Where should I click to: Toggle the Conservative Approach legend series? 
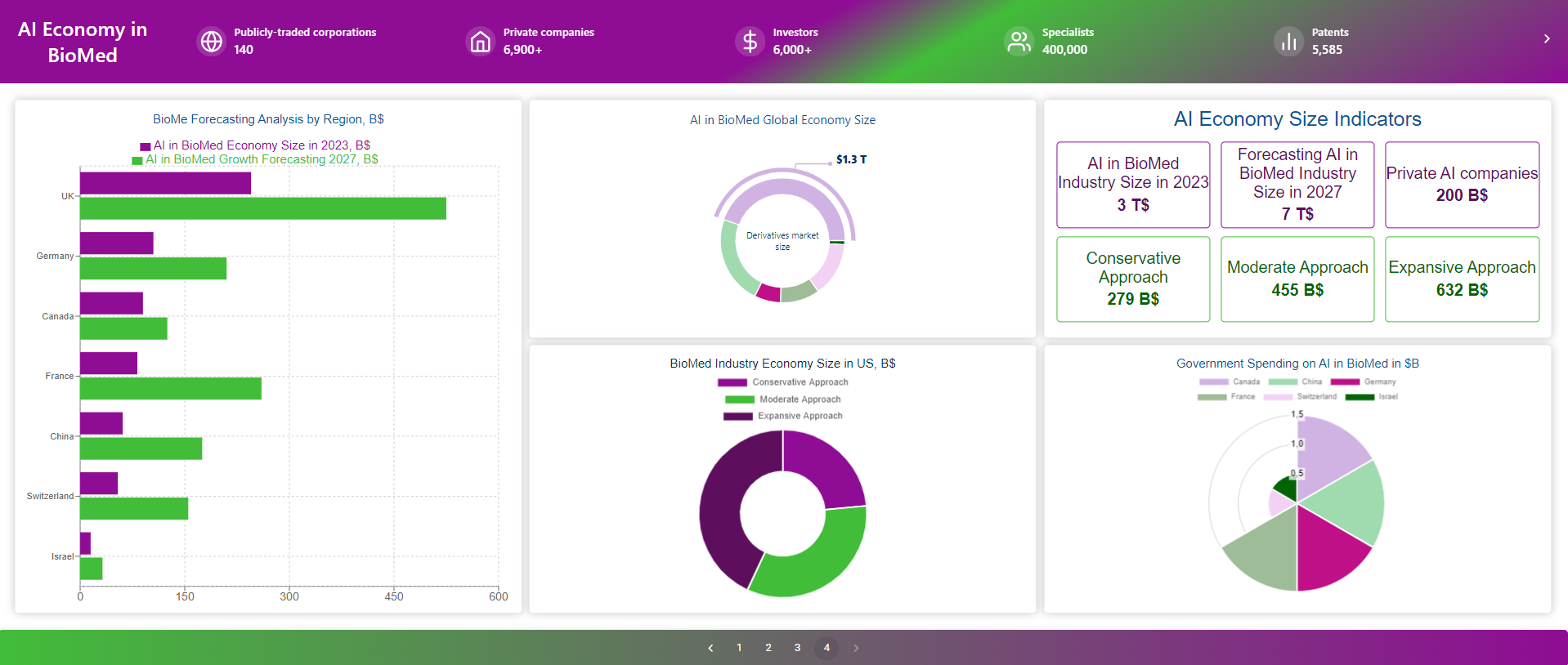[782, 382]
